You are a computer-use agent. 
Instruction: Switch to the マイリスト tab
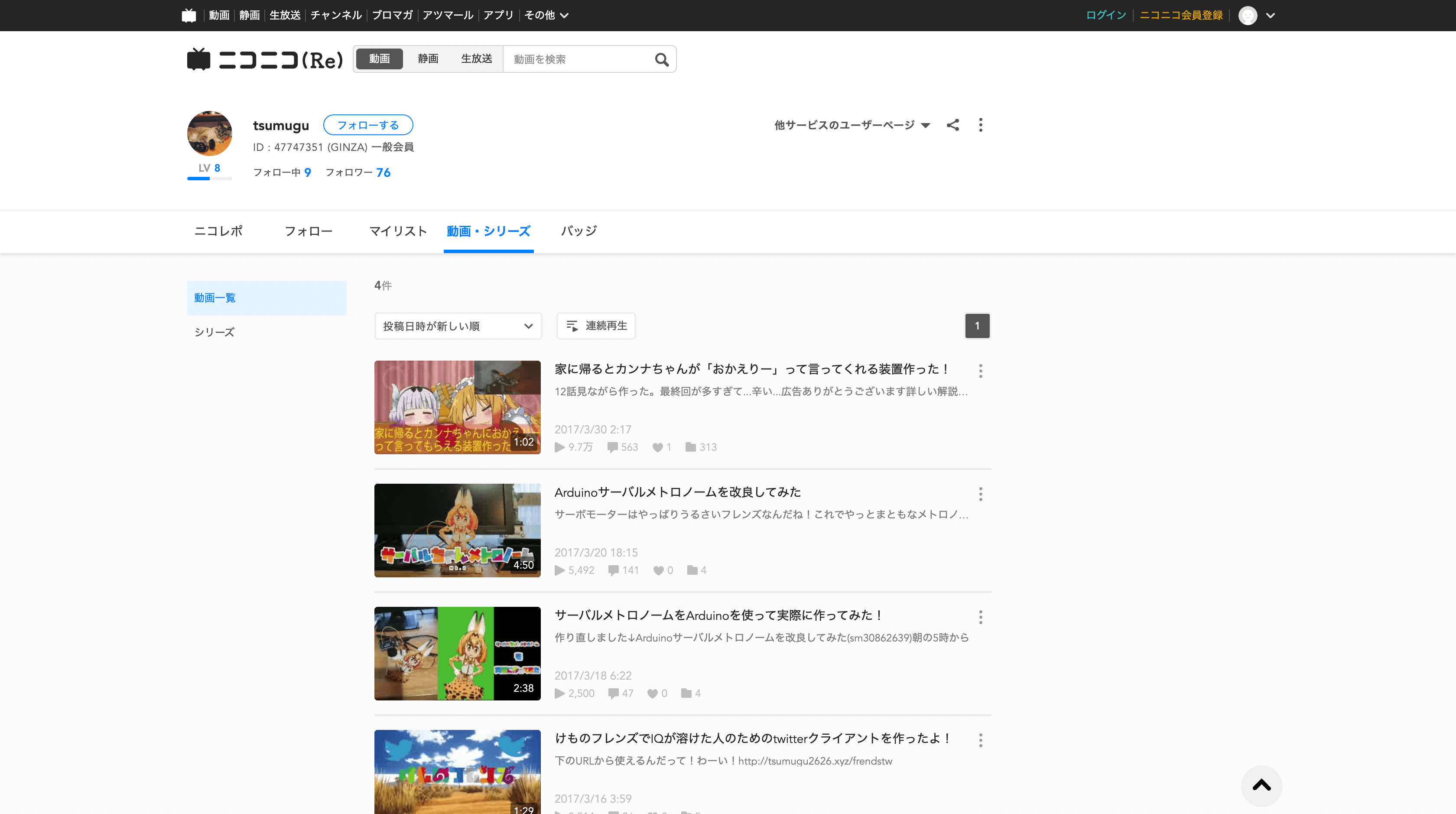click(398, 231)
